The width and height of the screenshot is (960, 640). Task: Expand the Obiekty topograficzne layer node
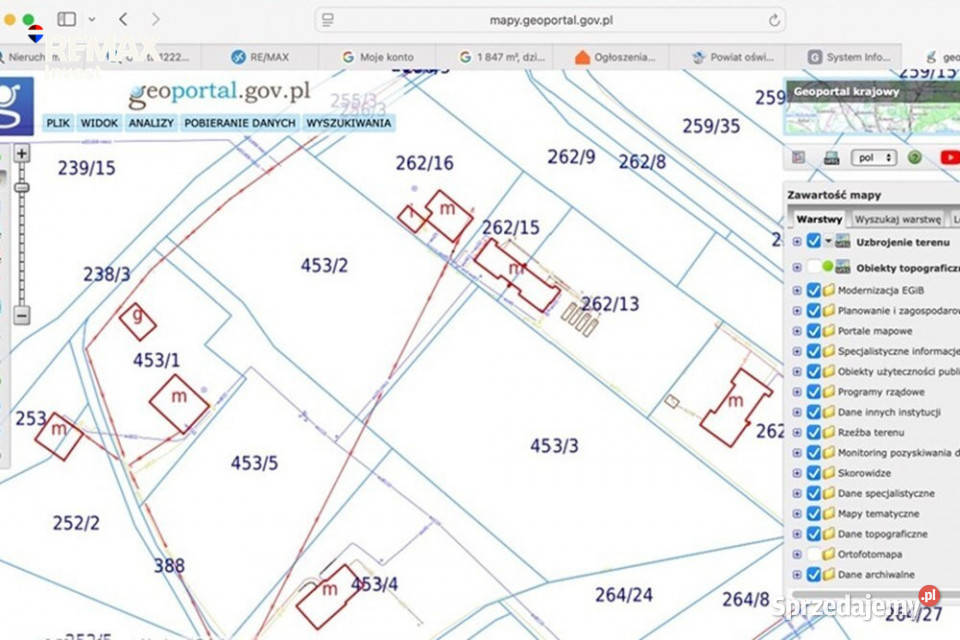(797, 268)
